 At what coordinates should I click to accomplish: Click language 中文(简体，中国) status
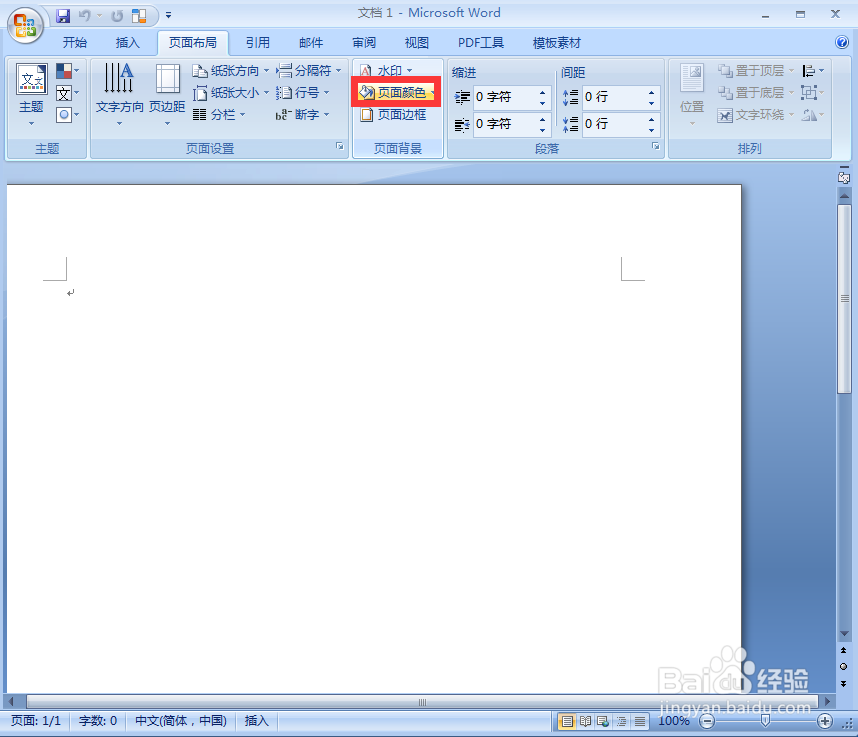181,721
